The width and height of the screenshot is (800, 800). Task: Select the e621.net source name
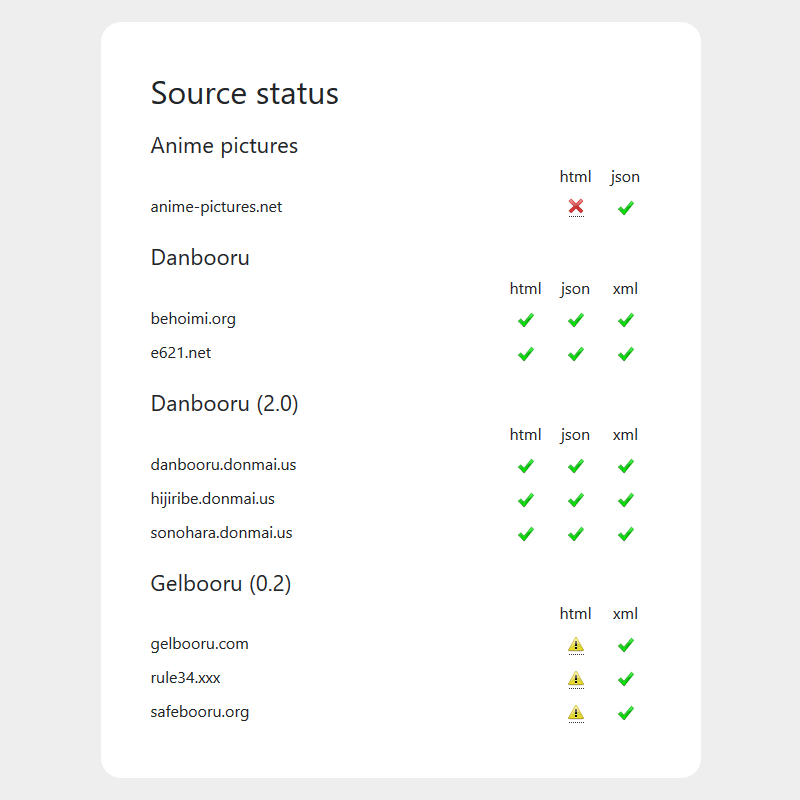tap(181, 353)
